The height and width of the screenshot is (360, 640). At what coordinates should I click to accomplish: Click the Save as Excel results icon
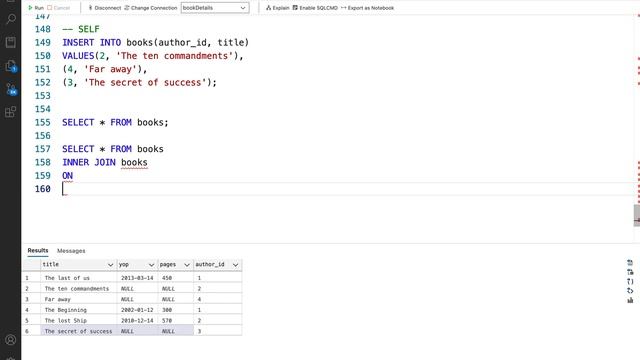pyautogui.click(x=630, y=272)
